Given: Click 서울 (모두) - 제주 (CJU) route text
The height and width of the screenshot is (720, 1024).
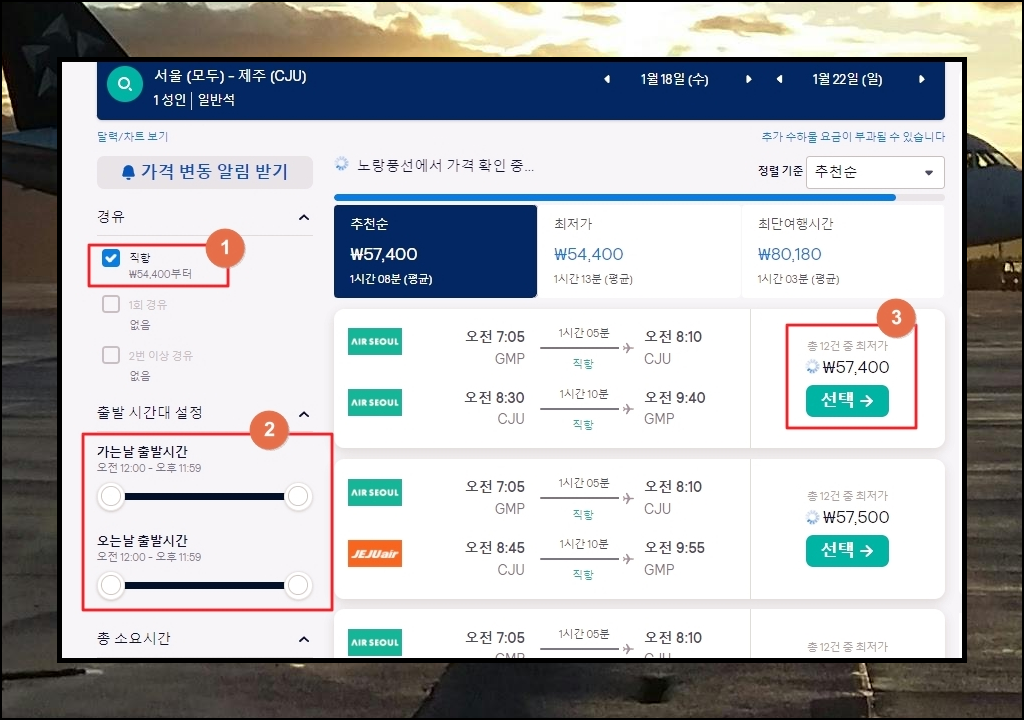Looking at the screenshot, I should click(x=230, y=76).
